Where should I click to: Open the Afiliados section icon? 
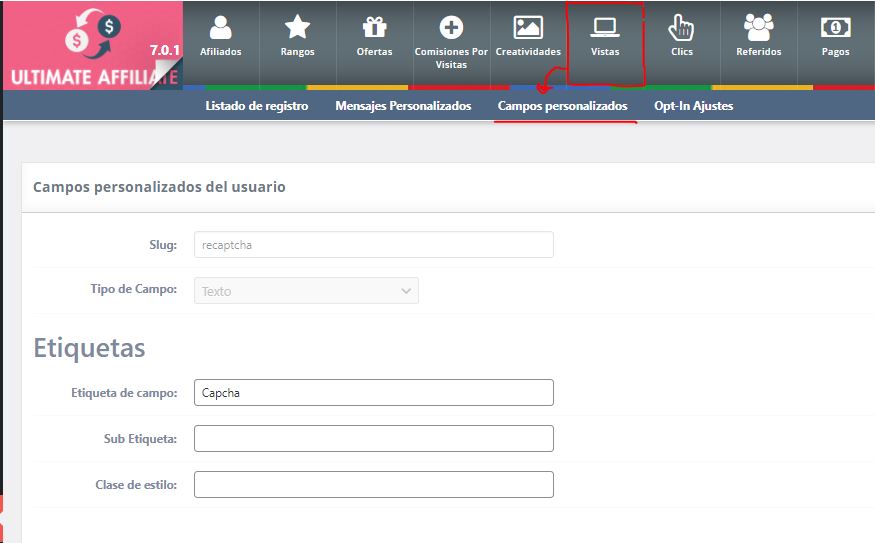click(221, 28)
